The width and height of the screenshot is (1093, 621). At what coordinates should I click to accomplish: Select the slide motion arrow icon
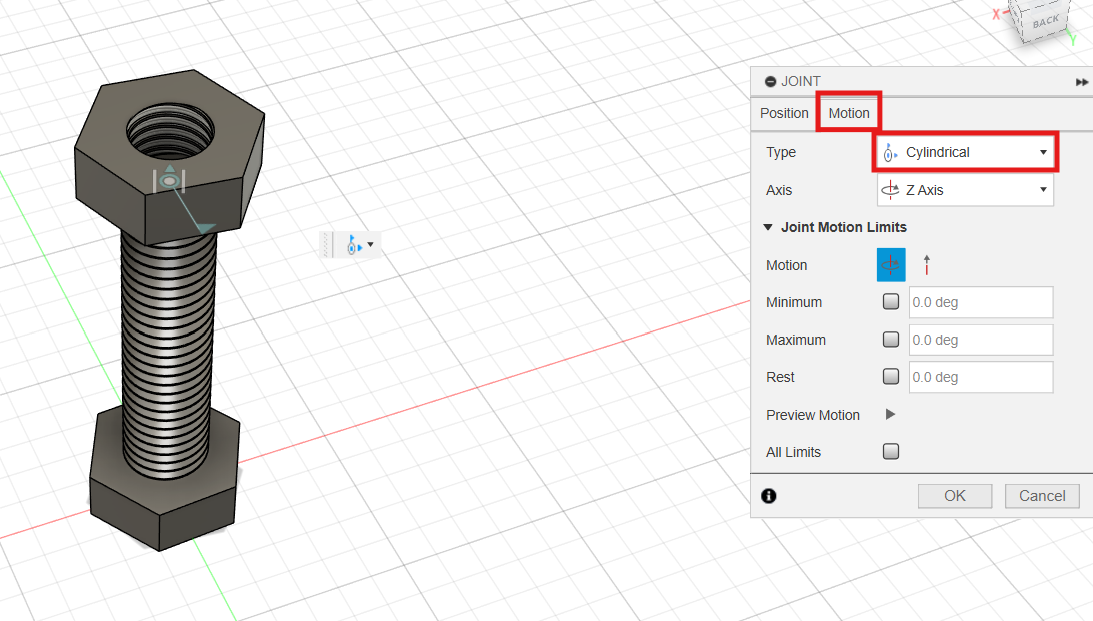click(926, 265)
